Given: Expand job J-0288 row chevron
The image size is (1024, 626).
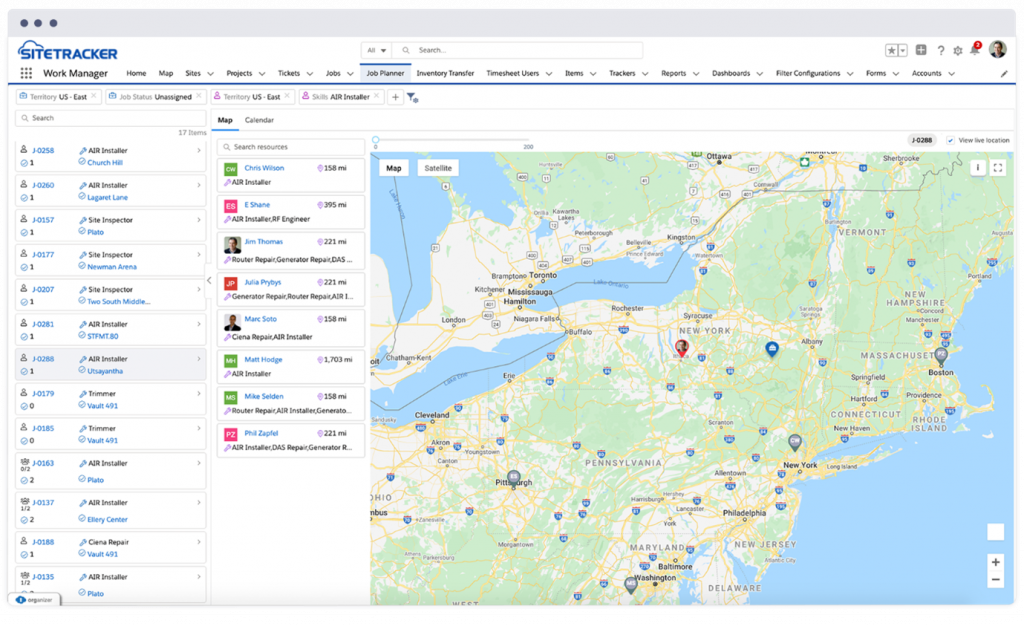Looking at the screenshot, I should (199, 358).
